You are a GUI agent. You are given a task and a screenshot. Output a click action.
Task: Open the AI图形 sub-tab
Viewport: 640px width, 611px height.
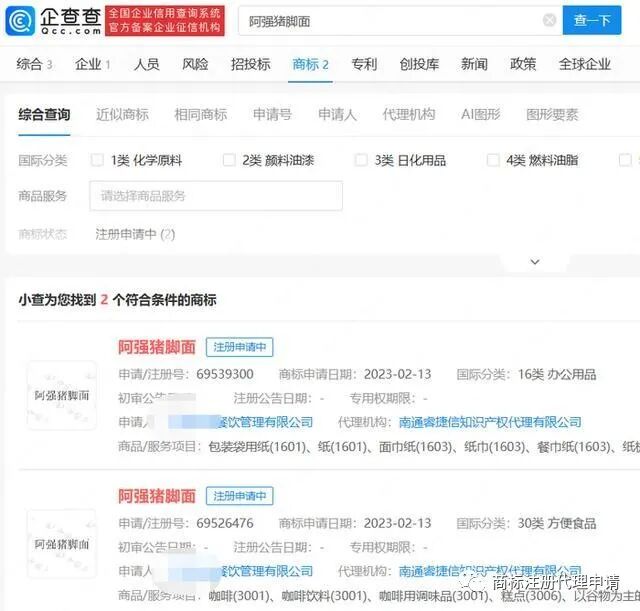(480, 115)
